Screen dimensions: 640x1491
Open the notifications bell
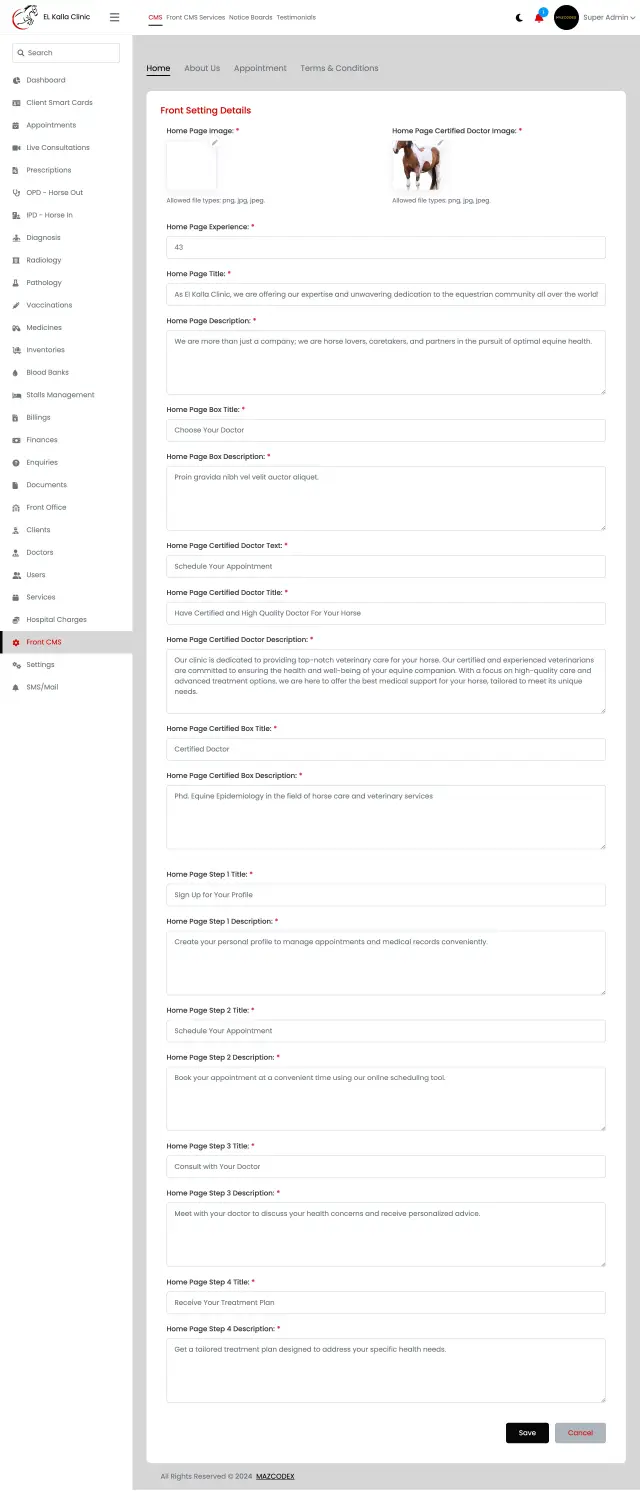[x=540, y=17]
